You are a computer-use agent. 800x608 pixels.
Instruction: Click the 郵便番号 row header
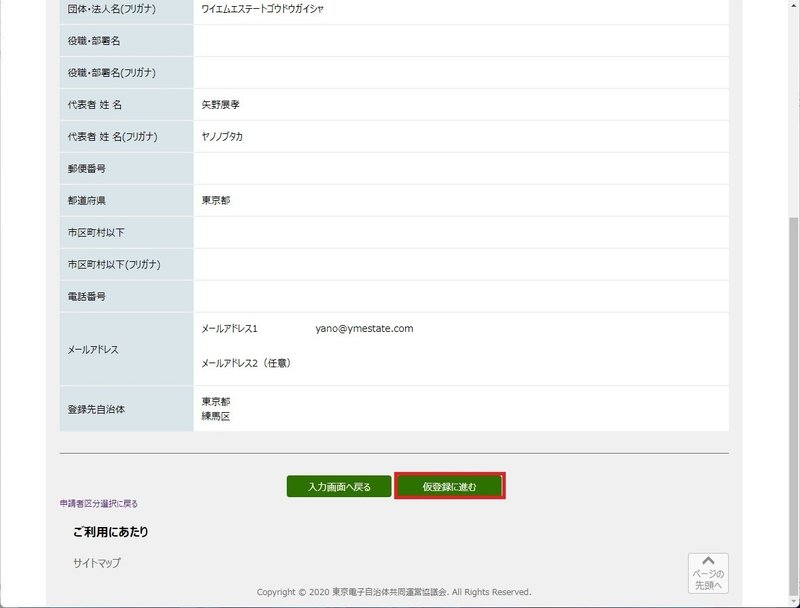127,168
